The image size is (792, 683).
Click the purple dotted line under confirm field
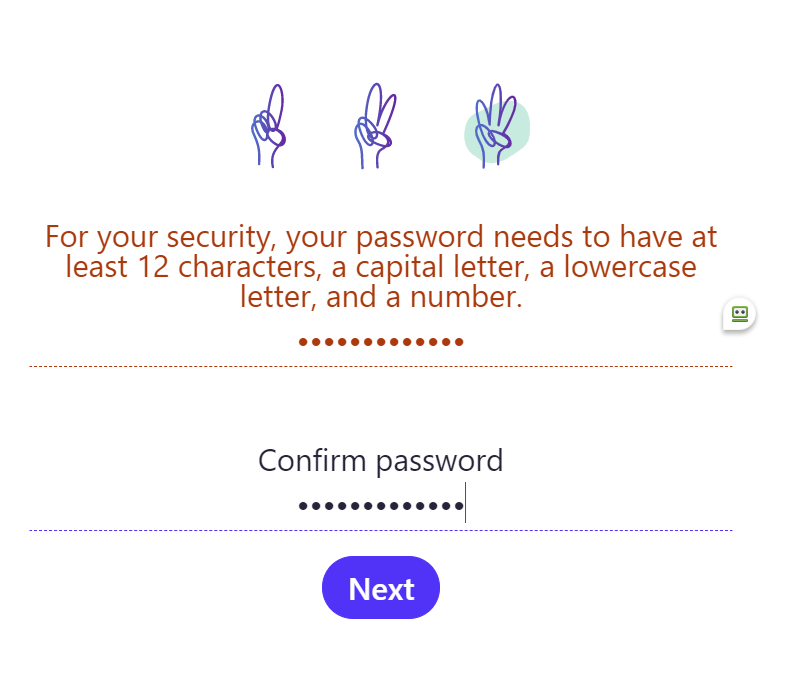point(380,530)
